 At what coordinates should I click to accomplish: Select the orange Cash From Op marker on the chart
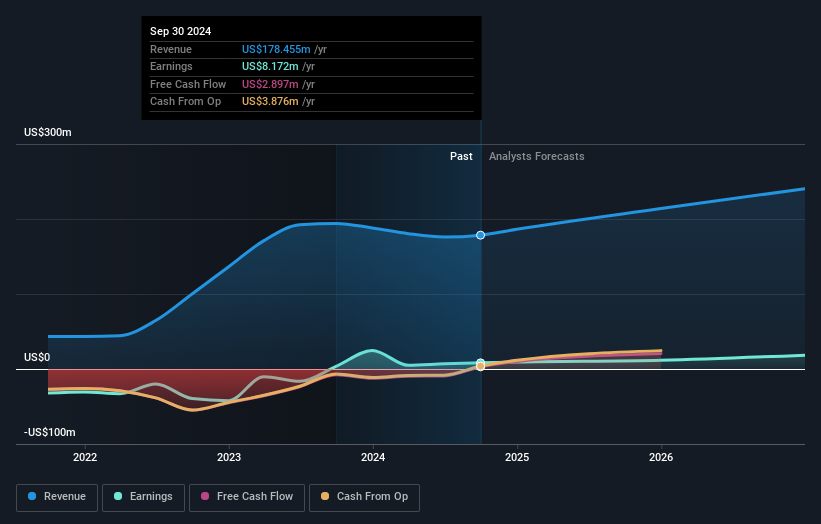click(481, 366)
